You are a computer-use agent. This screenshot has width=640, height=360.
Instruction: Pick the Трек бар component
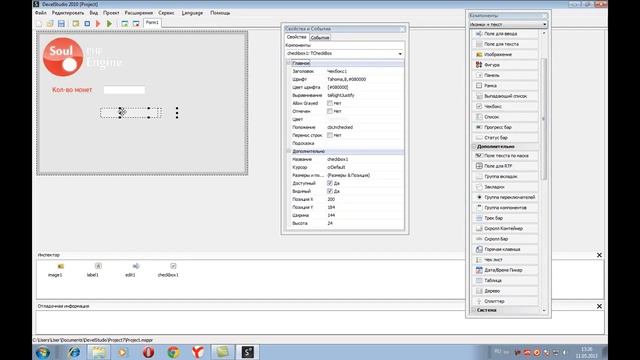click(x=505, y=218)
